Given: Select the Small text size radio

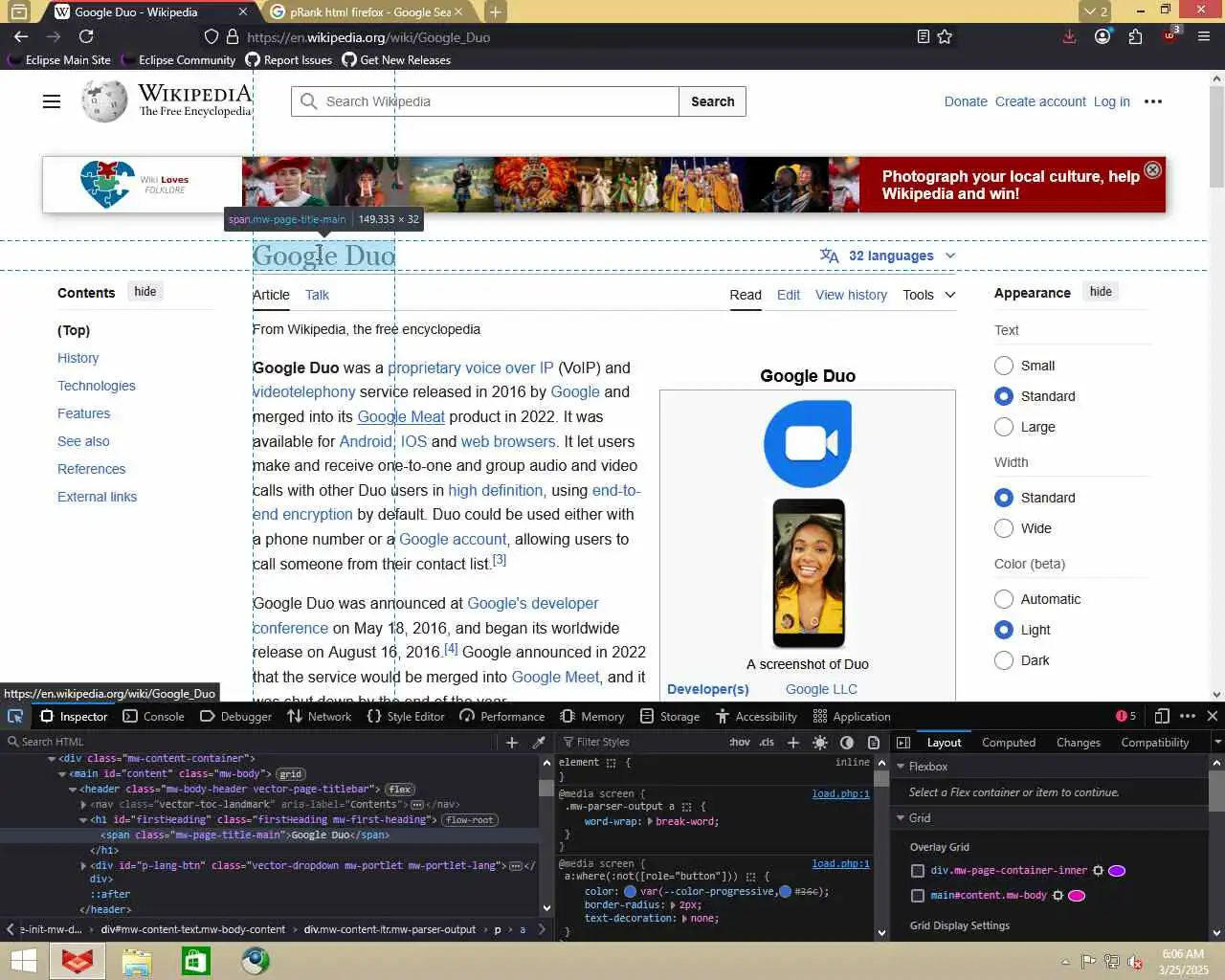Looking at the screenshot, I should coord(1004,366).
